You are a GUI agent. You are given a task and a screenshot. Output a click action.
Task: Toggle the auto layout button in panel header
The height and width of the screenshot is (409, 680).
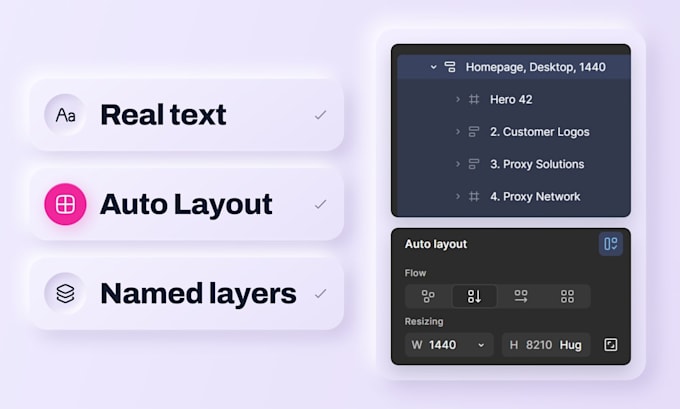click(x=611, y=244)
